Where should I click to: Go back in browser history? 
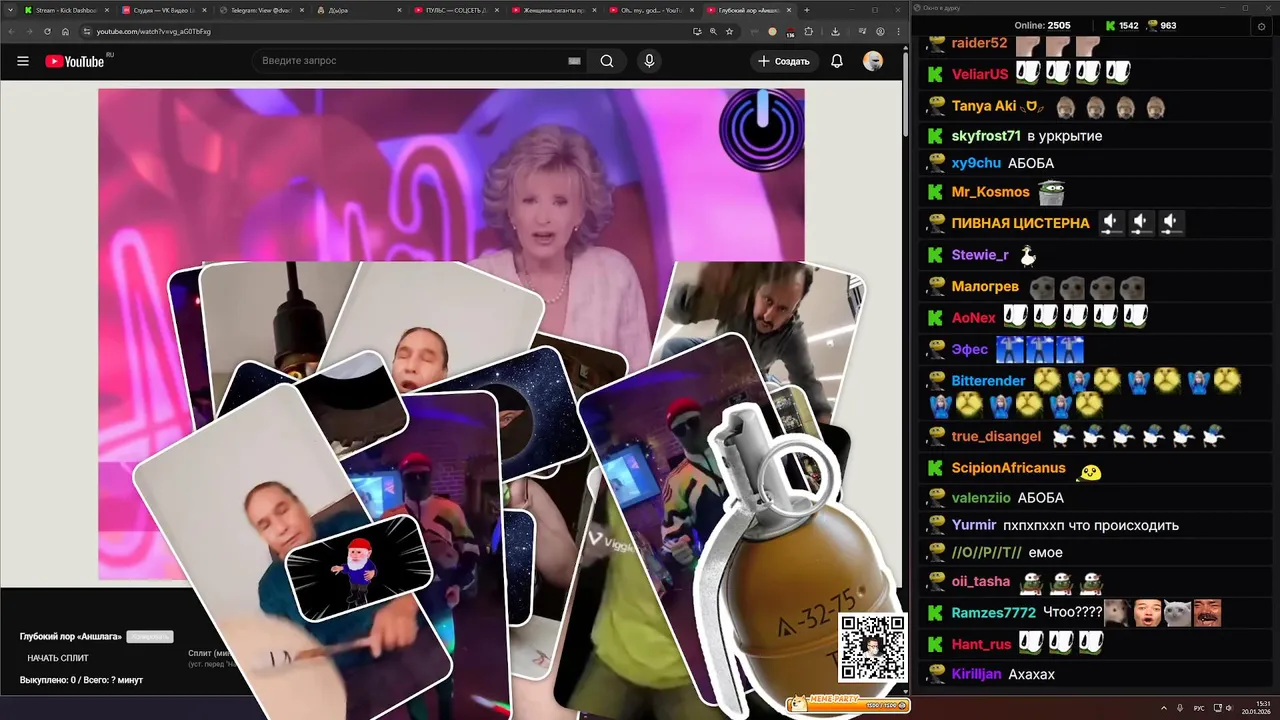[11, 31]
